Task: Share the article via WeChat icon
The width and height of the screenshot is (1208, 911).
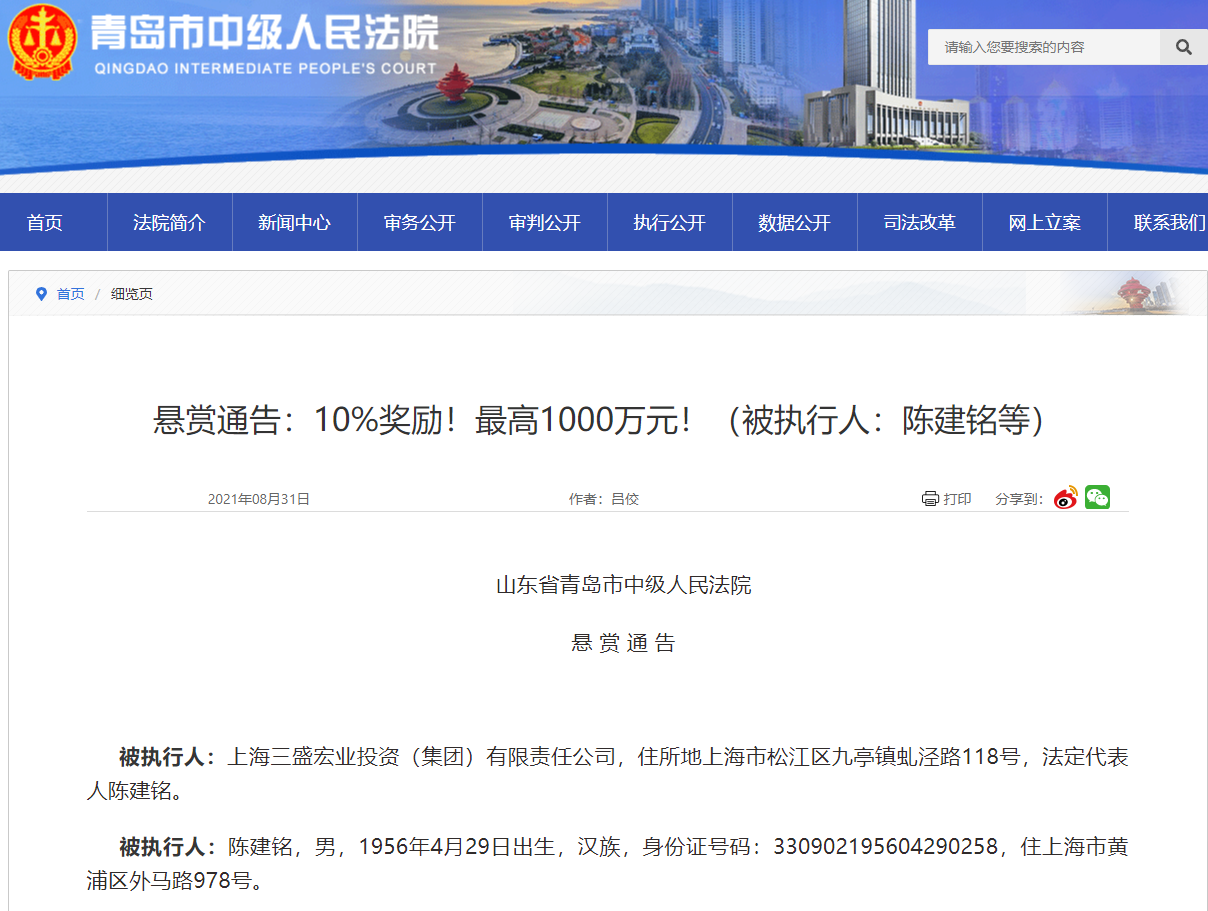Action: [x=1097, y=497]
